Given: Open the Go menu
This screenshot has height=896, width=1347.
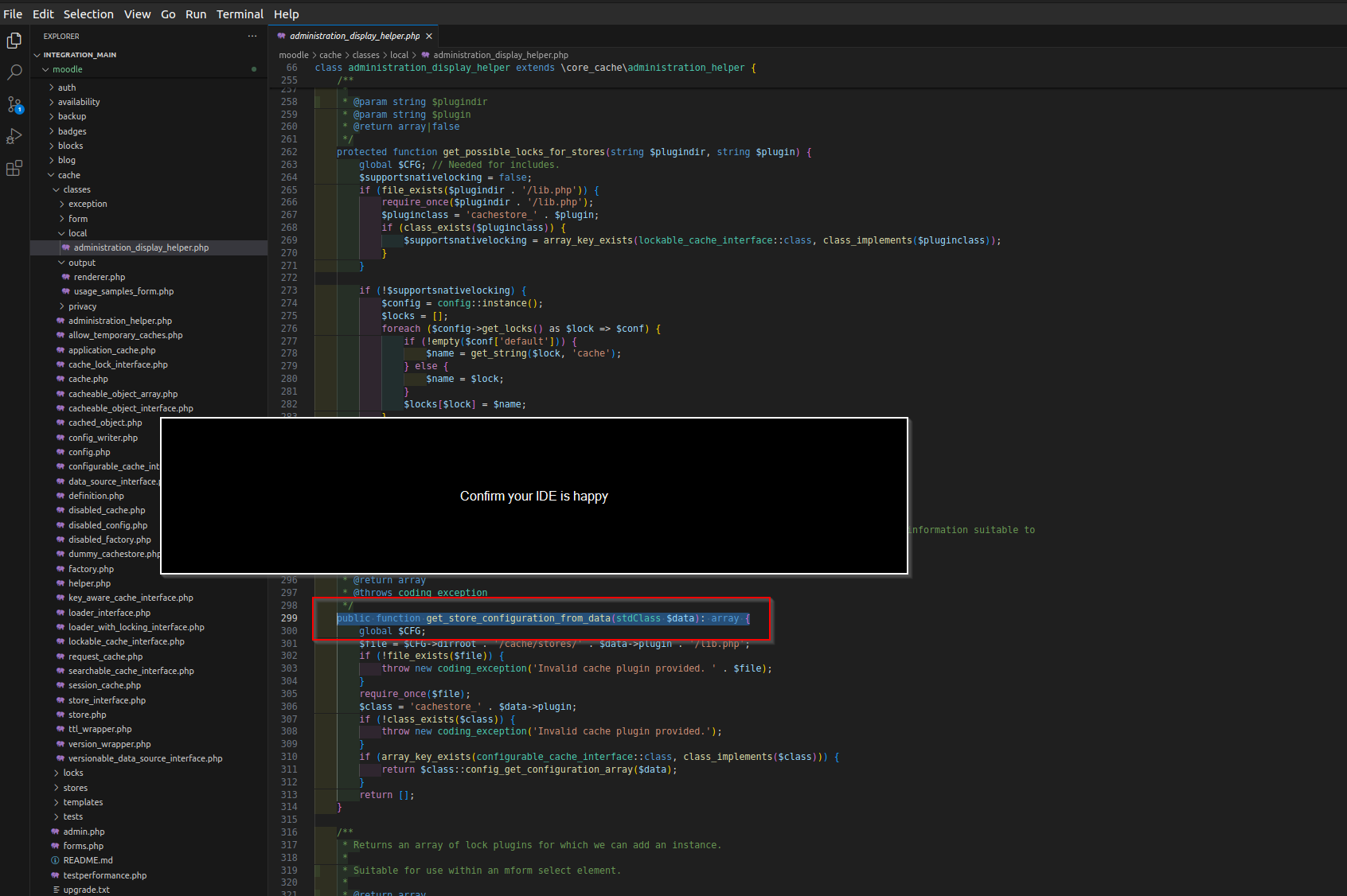Looking at the screenshot, I should (x=168, y=14).
